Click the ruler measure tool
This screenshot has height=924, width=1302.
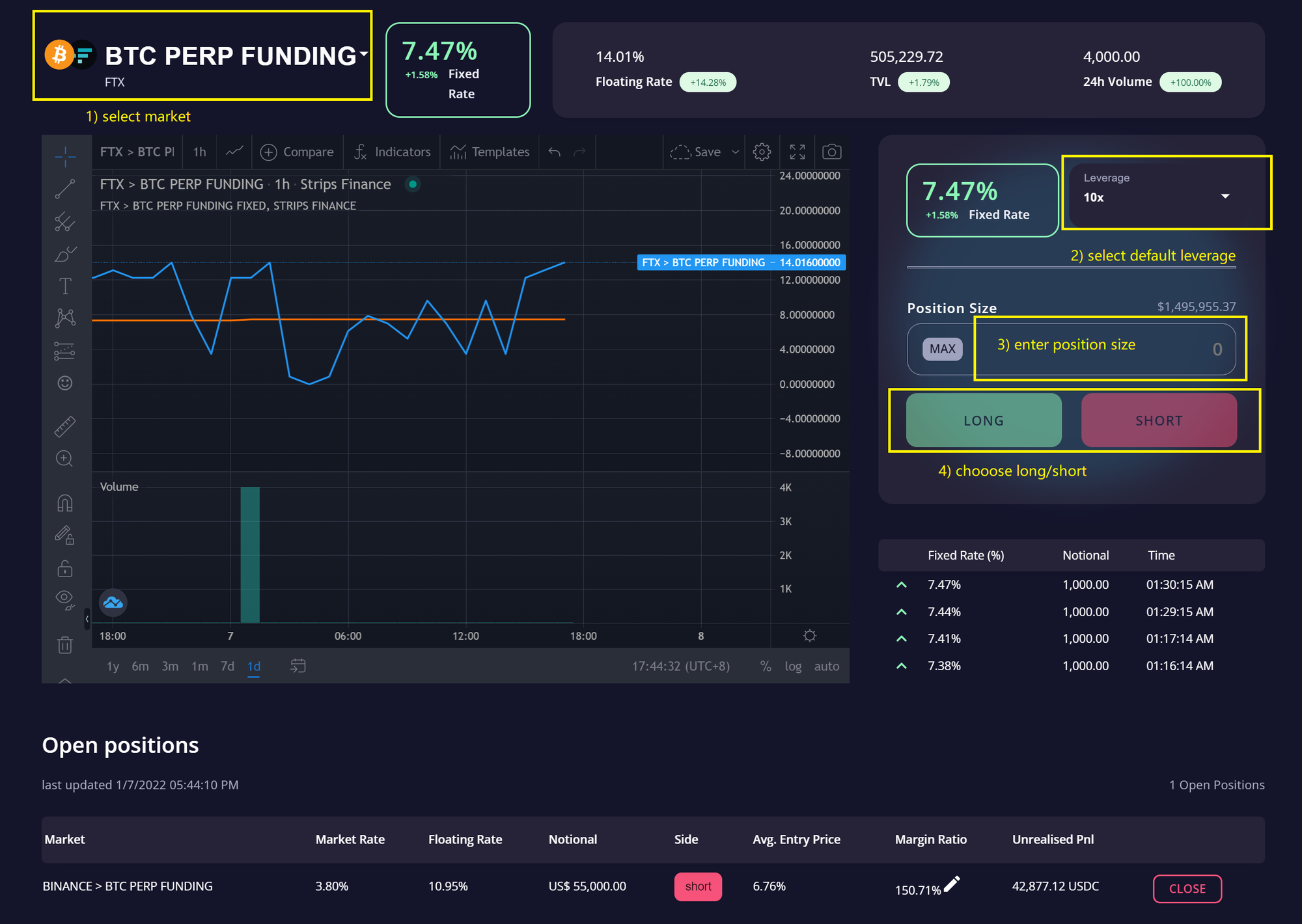coord(65,426)
